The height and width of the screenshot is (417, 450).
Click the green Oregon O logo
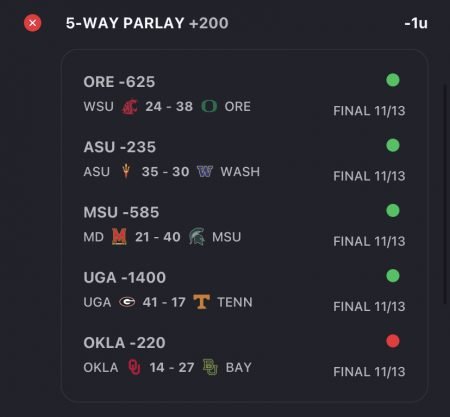(209, 106)
